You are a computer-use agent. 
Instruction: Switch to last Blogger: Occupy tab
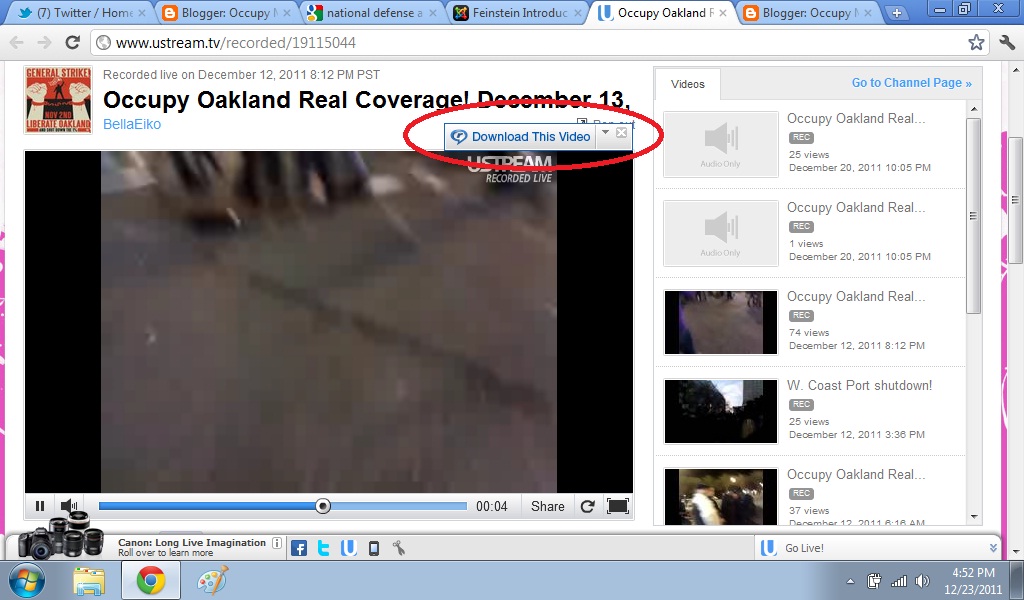[x=808, y=12]
